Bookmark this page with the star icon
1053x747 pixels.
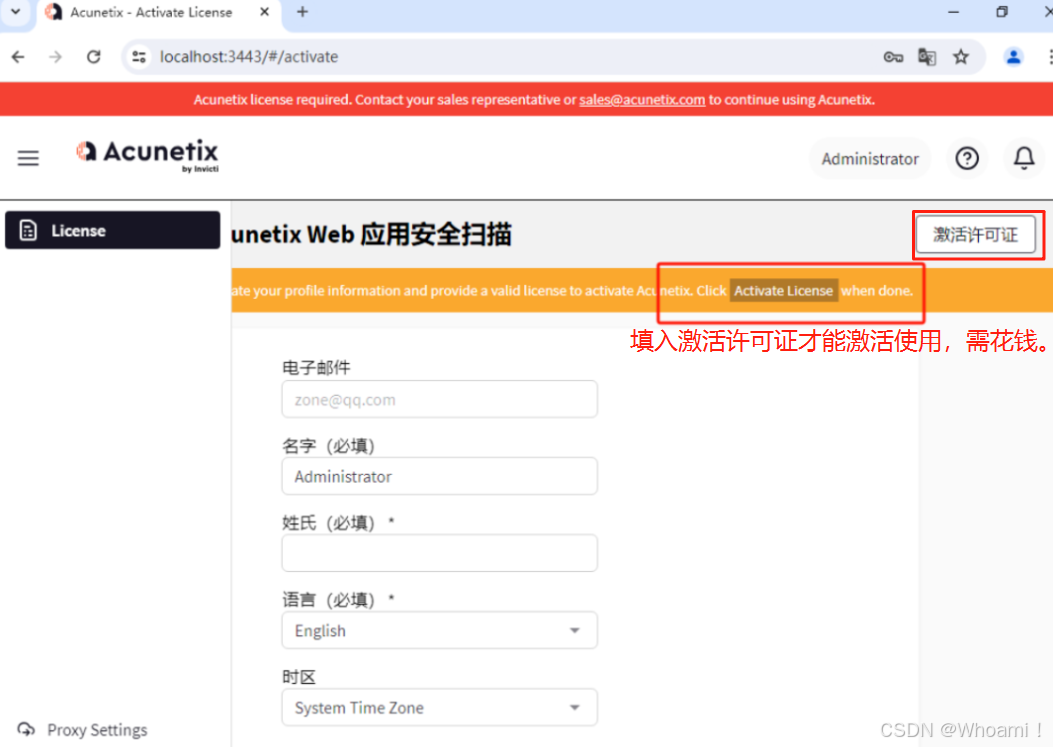pos(961,57)
